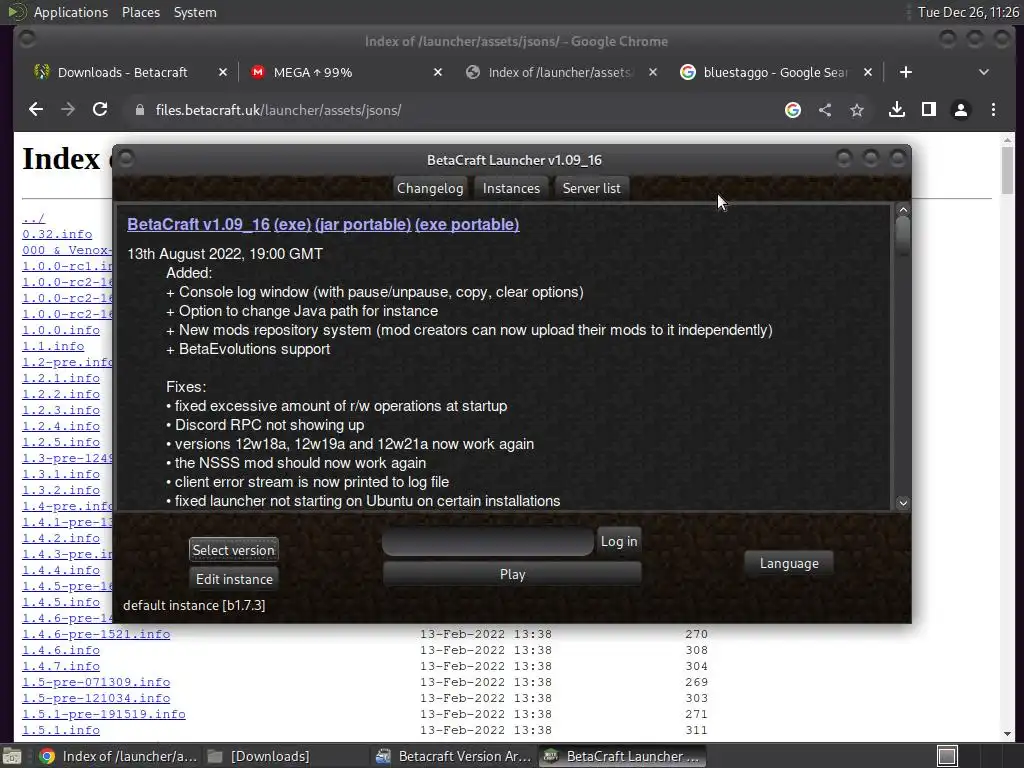Screen dimensions: 1024x768
Task: Click the Chrome address bar URL
Action: tap(278, 110)
